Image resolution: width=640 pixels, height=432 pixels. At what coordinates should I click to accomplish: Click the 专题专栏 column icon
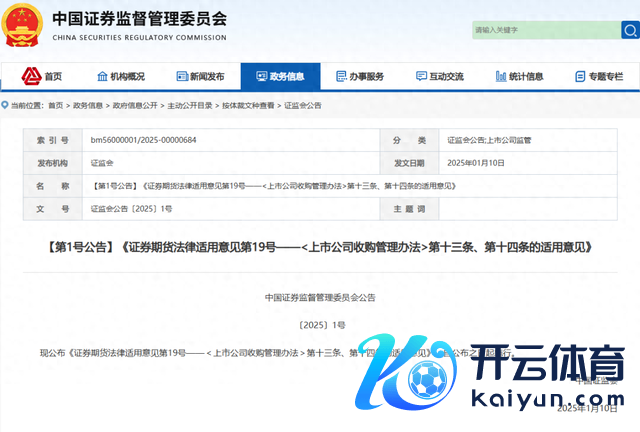580,77
